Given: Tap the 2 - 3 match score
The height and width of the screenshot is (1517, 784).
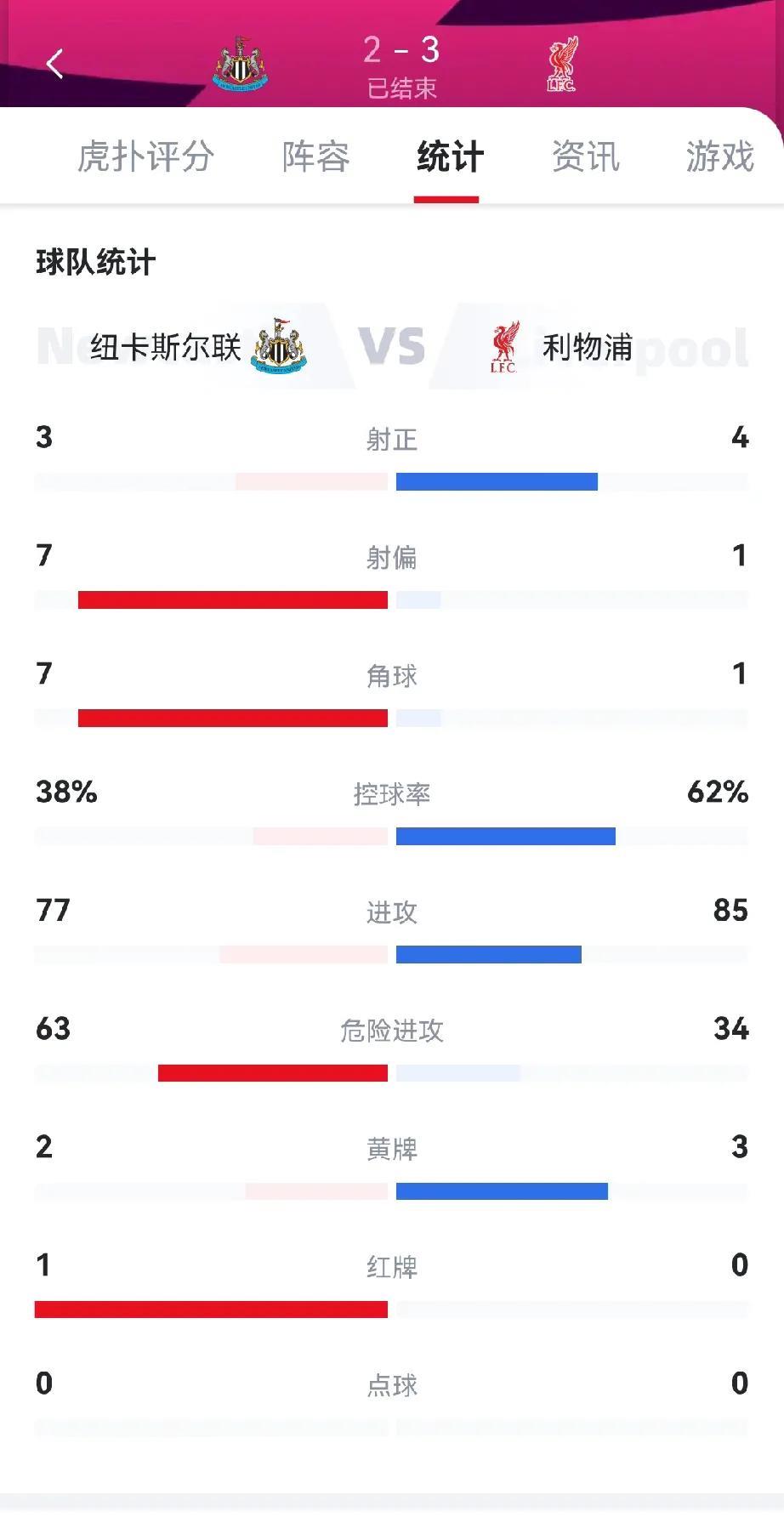Looking at the screenshot, I should point(401,50).
